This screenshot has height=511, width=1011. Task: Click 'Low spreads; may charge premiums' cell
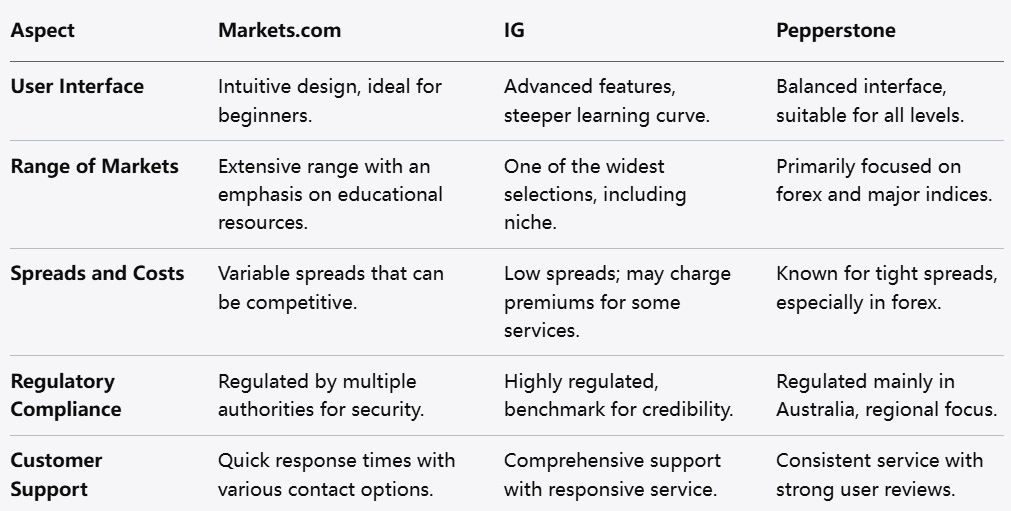tap(617, 301)
